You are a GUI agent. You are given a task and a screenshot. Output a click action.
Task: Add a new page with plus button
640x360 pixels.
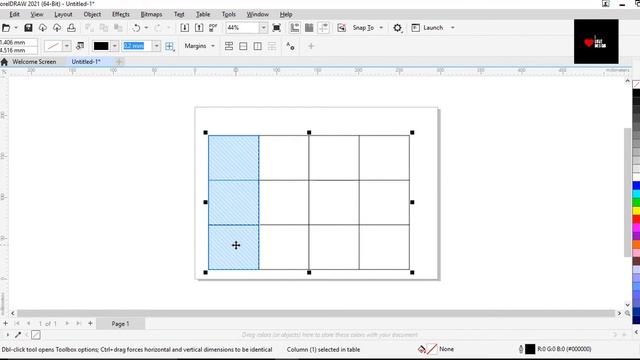pos(90,323)
